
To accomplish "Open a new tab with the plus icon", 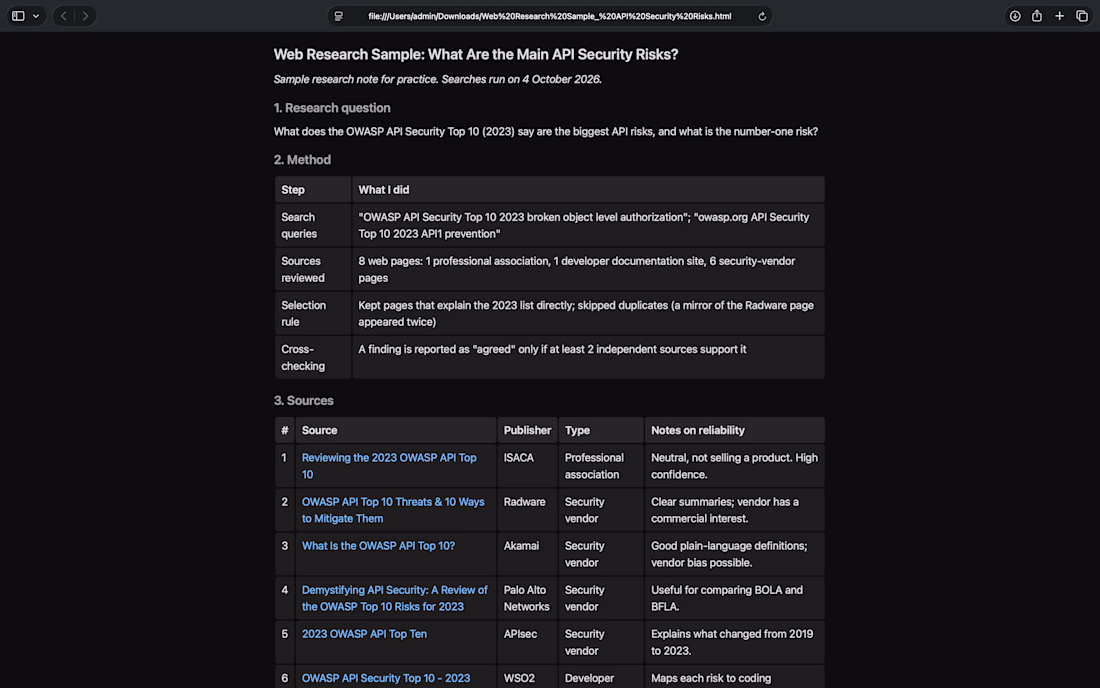I will [1059, 15].
